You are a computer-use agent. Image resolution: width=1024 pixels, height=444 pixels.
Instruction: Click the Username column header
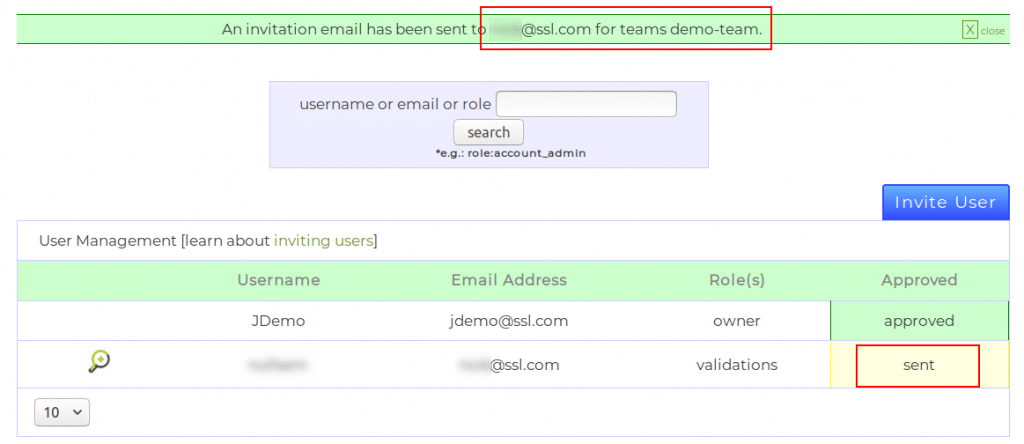(x=278, y=281)
